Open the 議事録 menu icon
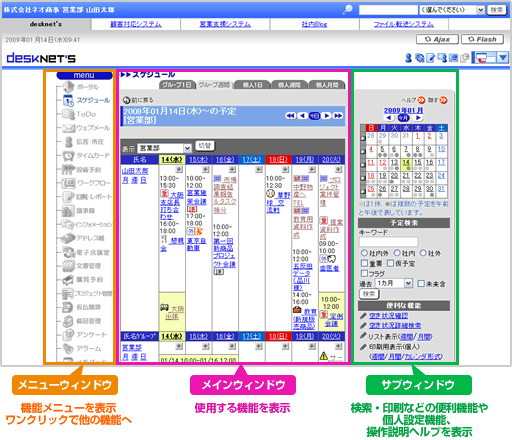The height and width of the screenshot is (440, 512). (68, 211)
